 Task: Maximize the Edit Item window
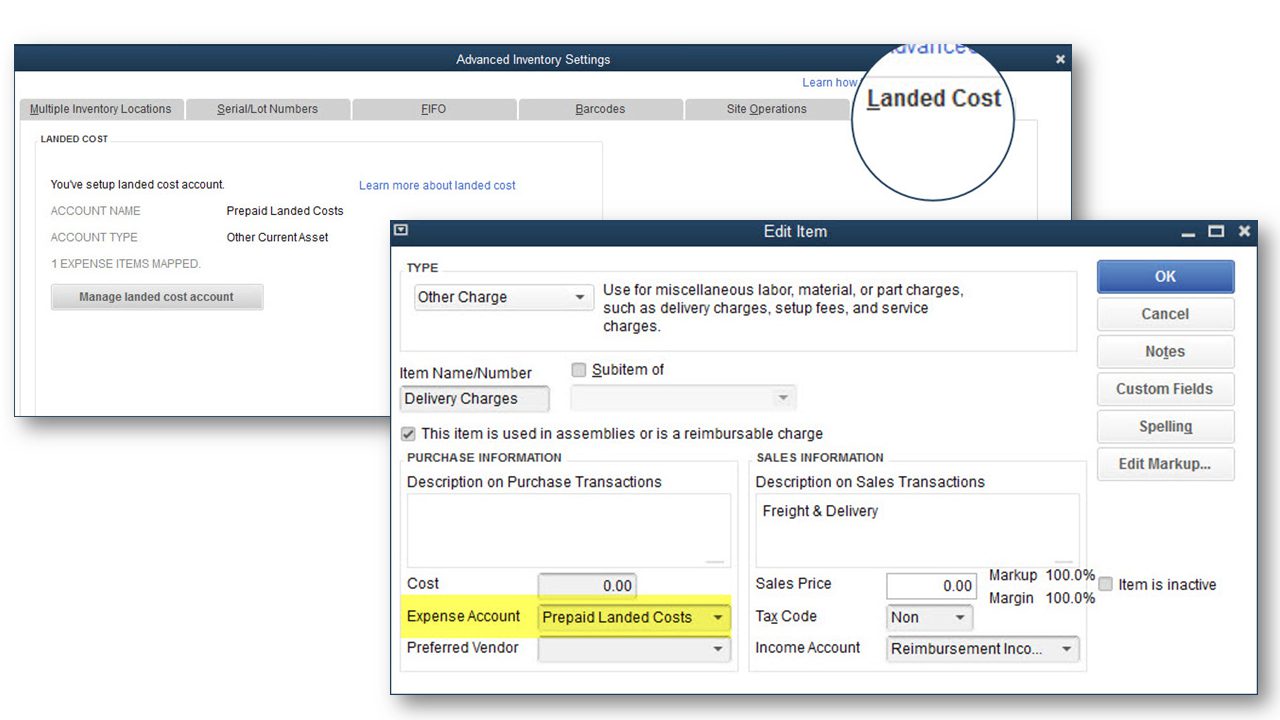pyautogui.click(x=1216, y=231)
